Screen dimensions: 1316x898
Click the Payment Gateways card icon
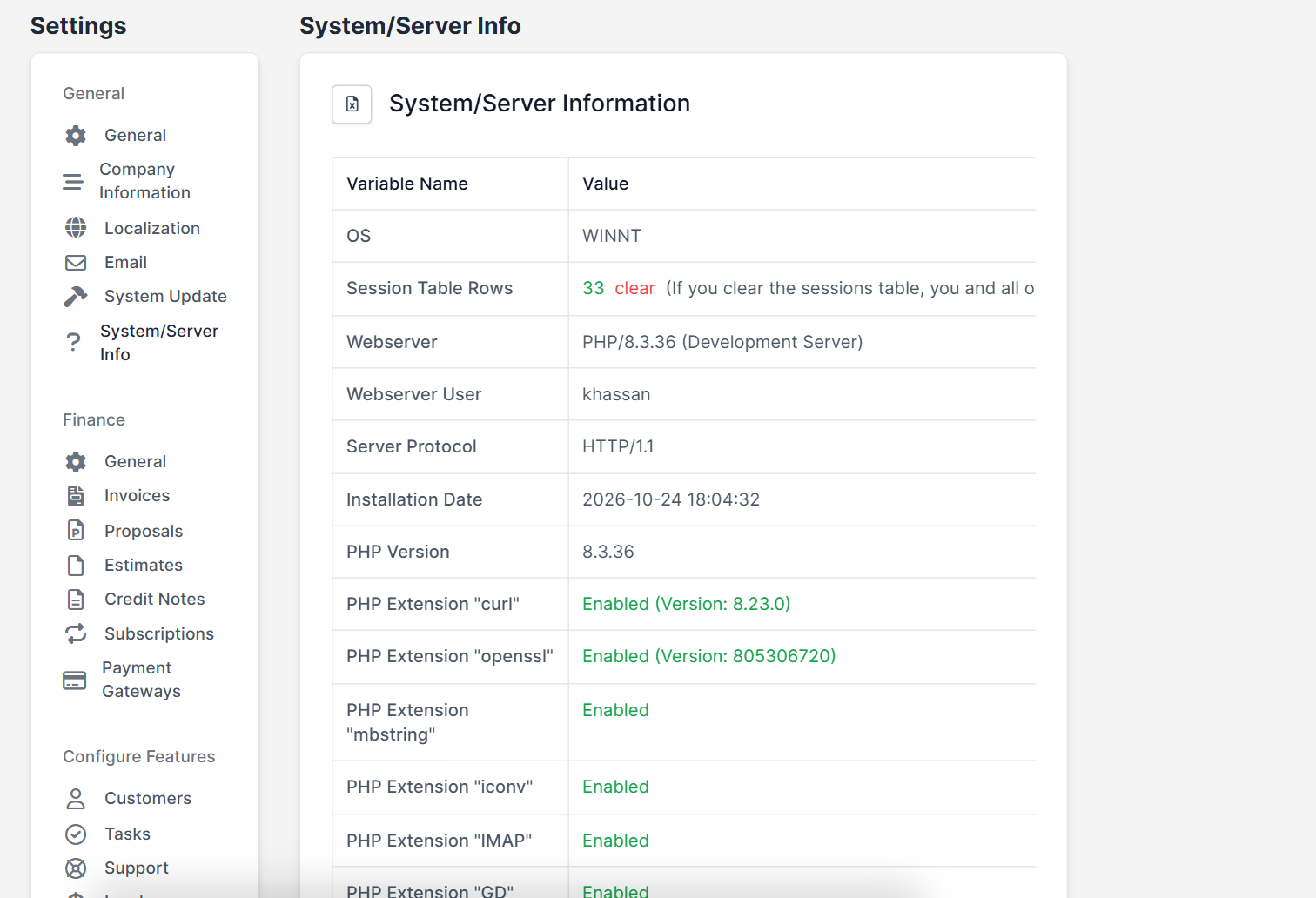pos(75,680)
